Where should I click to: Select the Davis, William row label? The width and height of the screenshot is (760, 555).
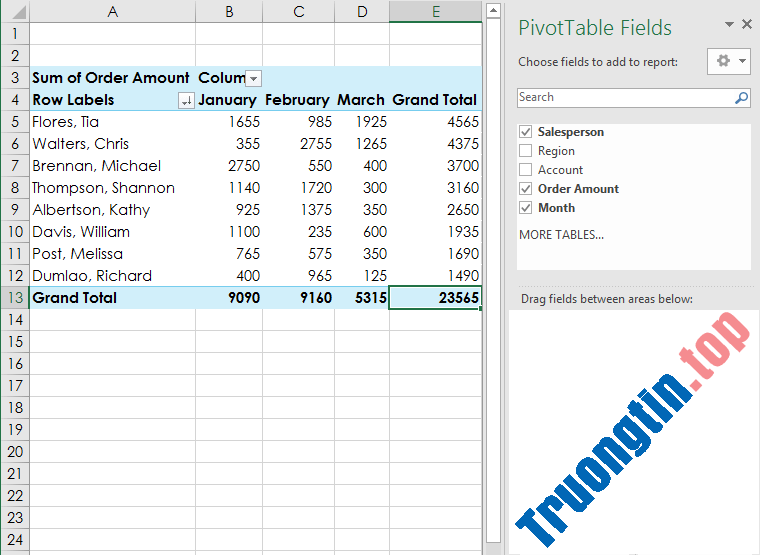tap(112, 232)
